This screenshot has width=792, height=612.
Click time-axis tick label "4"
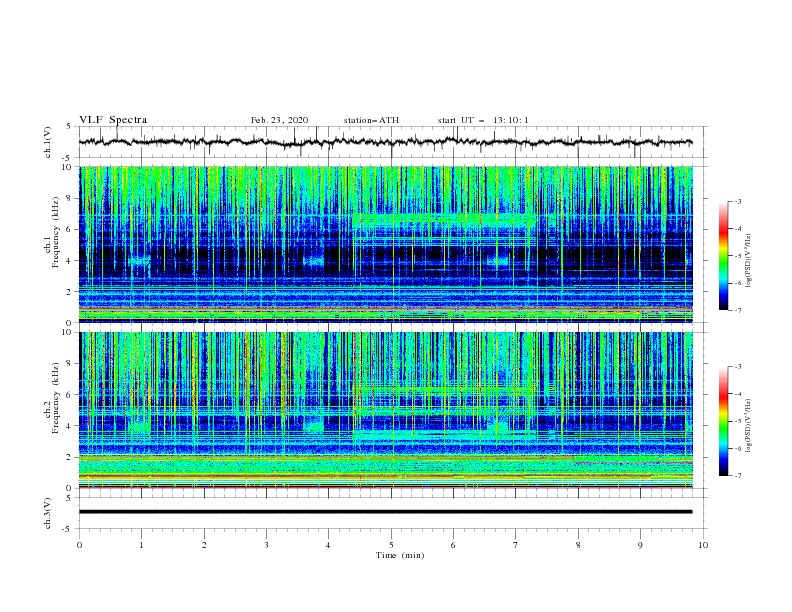328,545
